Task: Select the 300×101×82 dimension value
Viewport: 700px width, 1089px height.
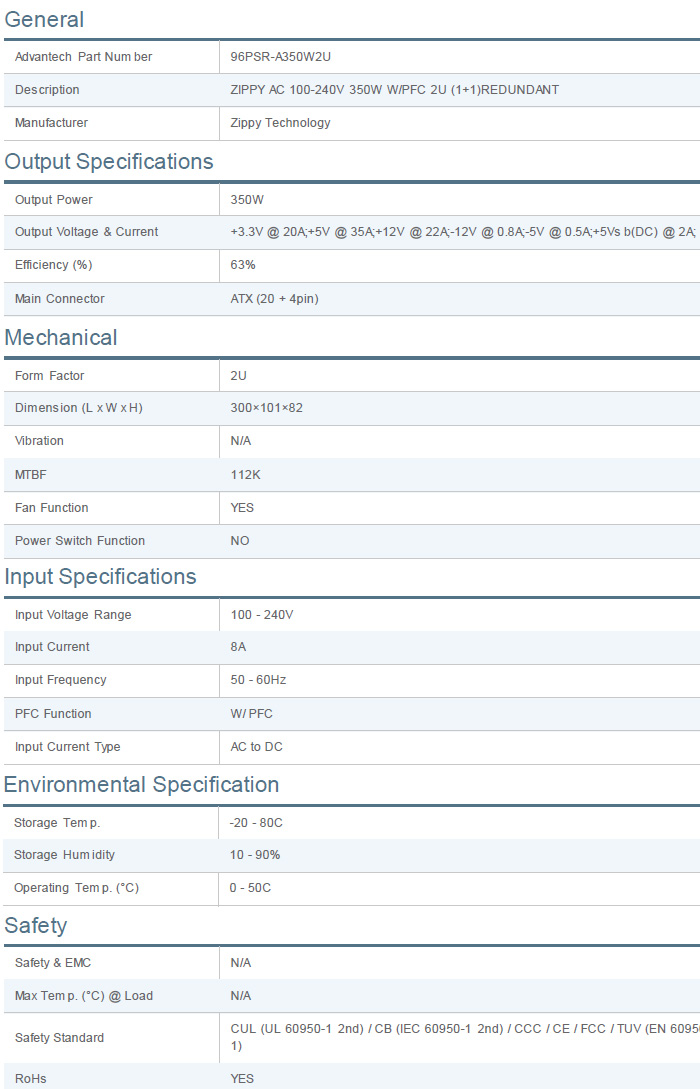Action: point(266,408)
